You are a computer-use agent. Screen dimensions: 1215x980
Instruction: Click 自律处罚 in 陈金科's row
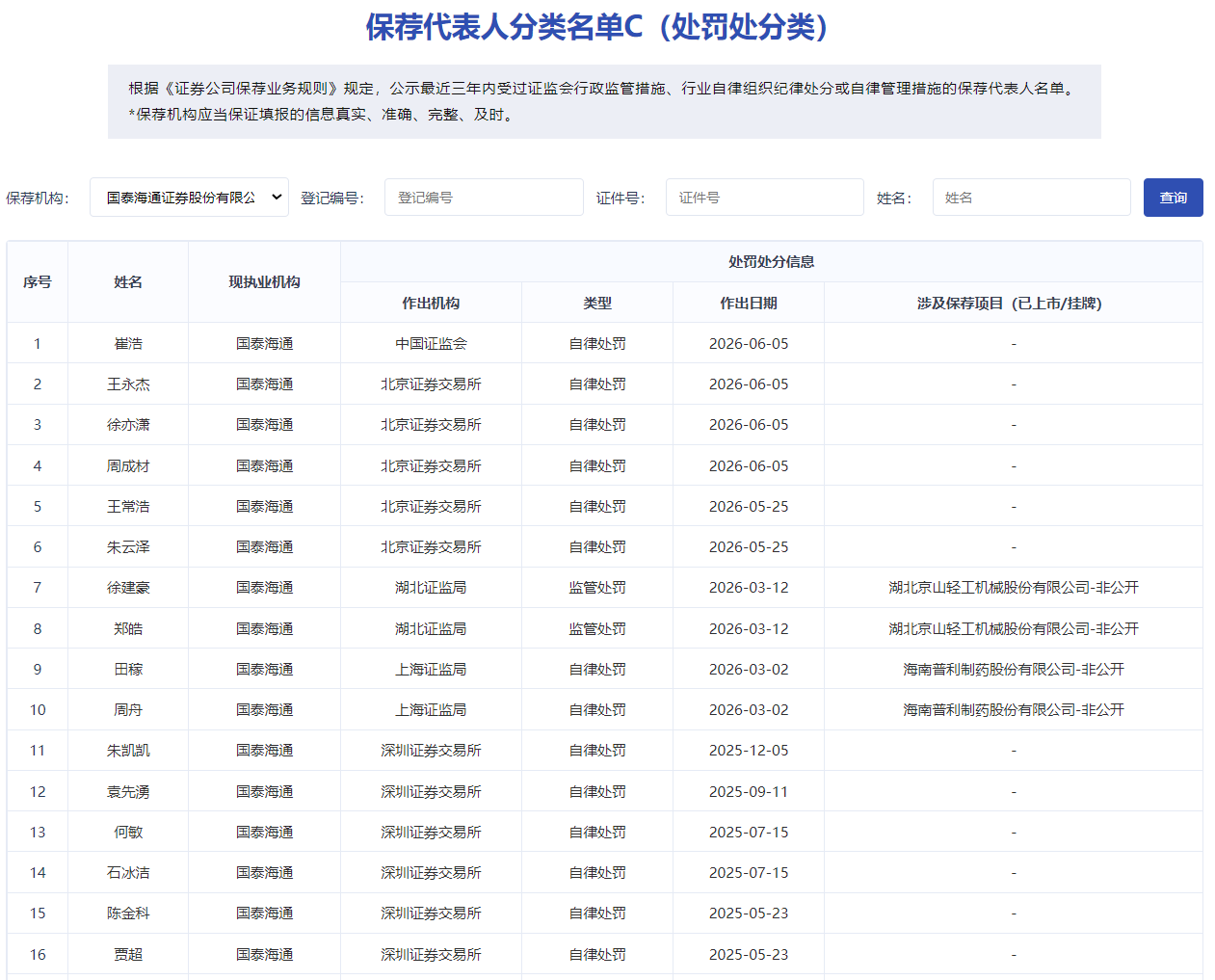597,913
